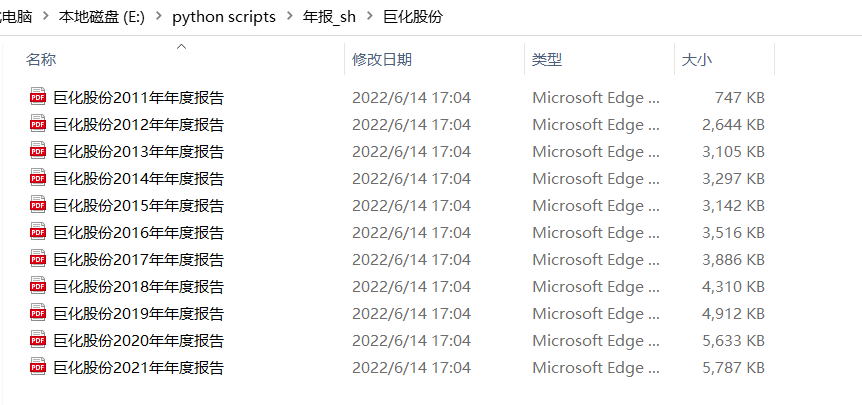Click PDF icon of 巨化股份2013年年度报告
This screenshot has width=862, height=405.
pos(38,151)
